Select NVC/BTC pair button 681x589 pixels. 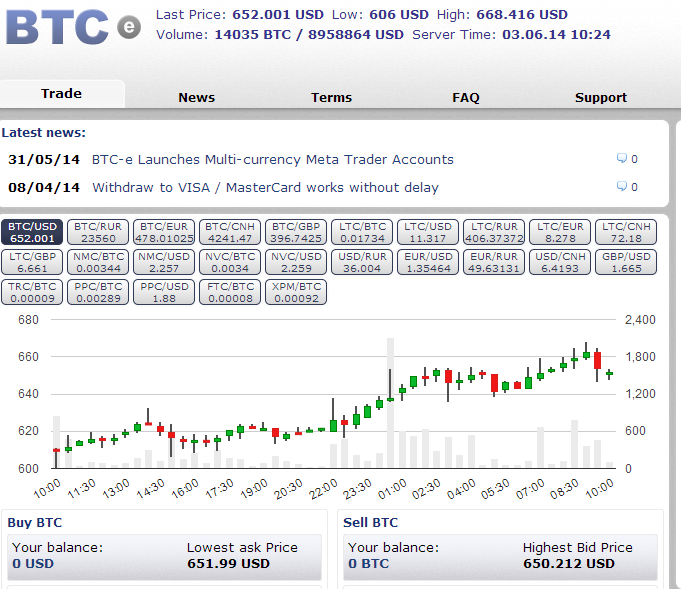[230, 262]
